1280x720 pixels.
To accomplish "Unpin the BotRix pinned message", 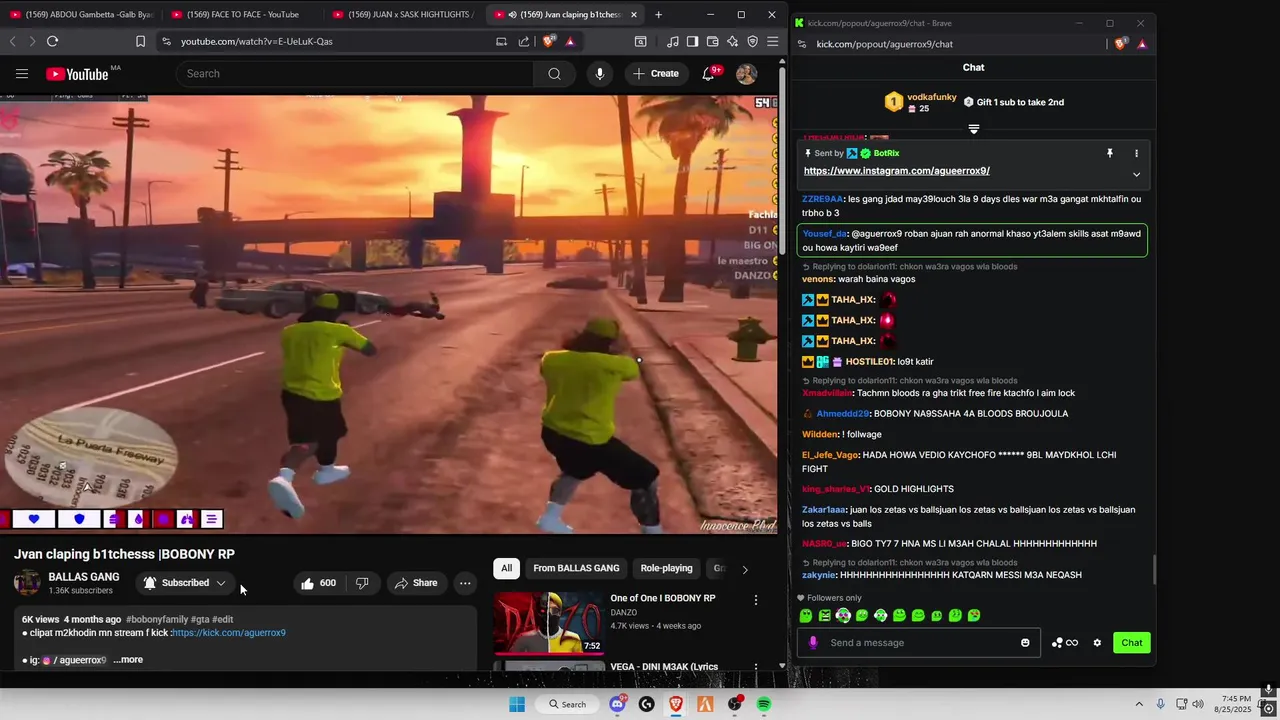I will (1109, 153).
